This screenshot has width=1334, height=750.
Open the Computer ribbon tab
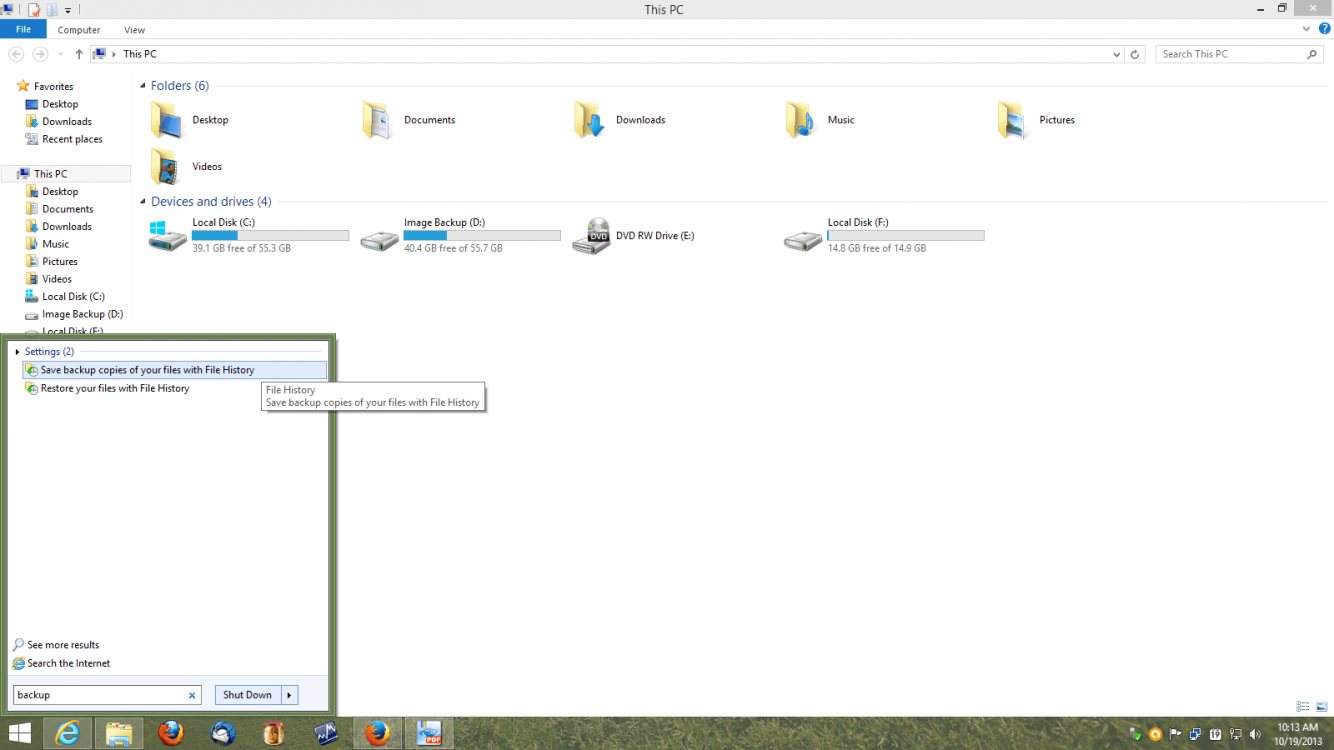(78, 30)
